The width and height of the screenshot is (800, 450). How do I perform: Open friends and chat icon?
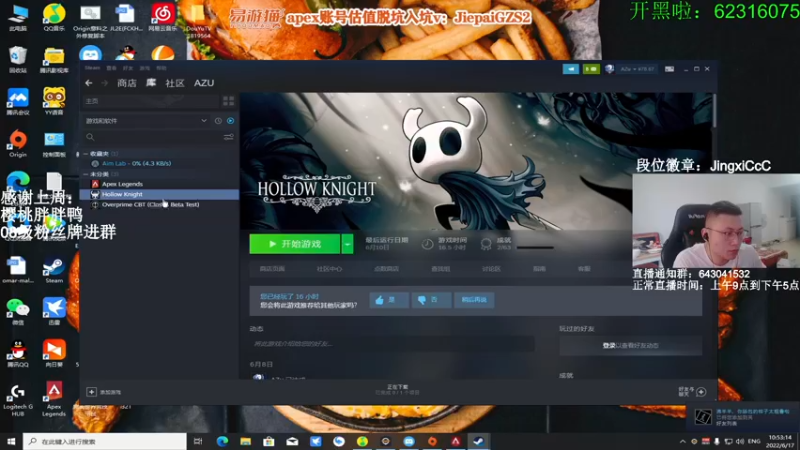(701, 392)
